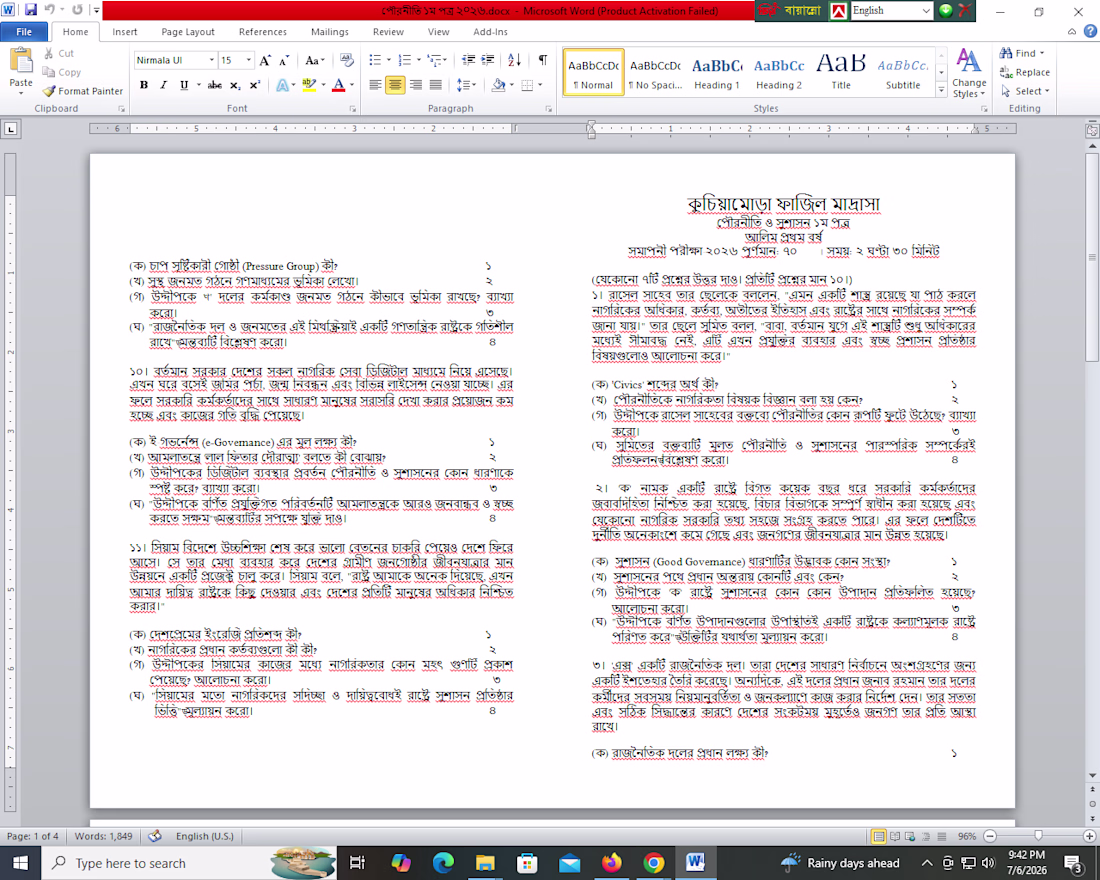The width and height of the screenshot is (1100, 880).
Task: Click the zoom slider handle
Action: [x=1038, y=836]
